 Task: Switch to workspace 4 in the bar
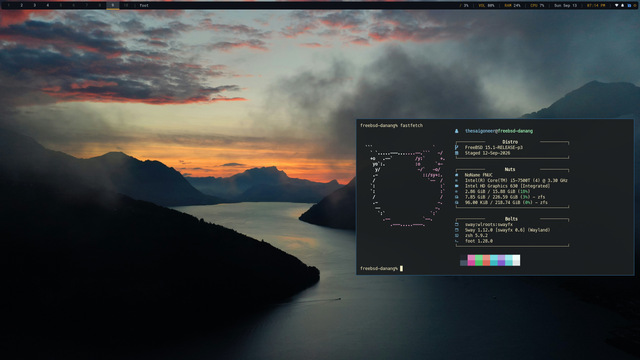tap(47, 5)
